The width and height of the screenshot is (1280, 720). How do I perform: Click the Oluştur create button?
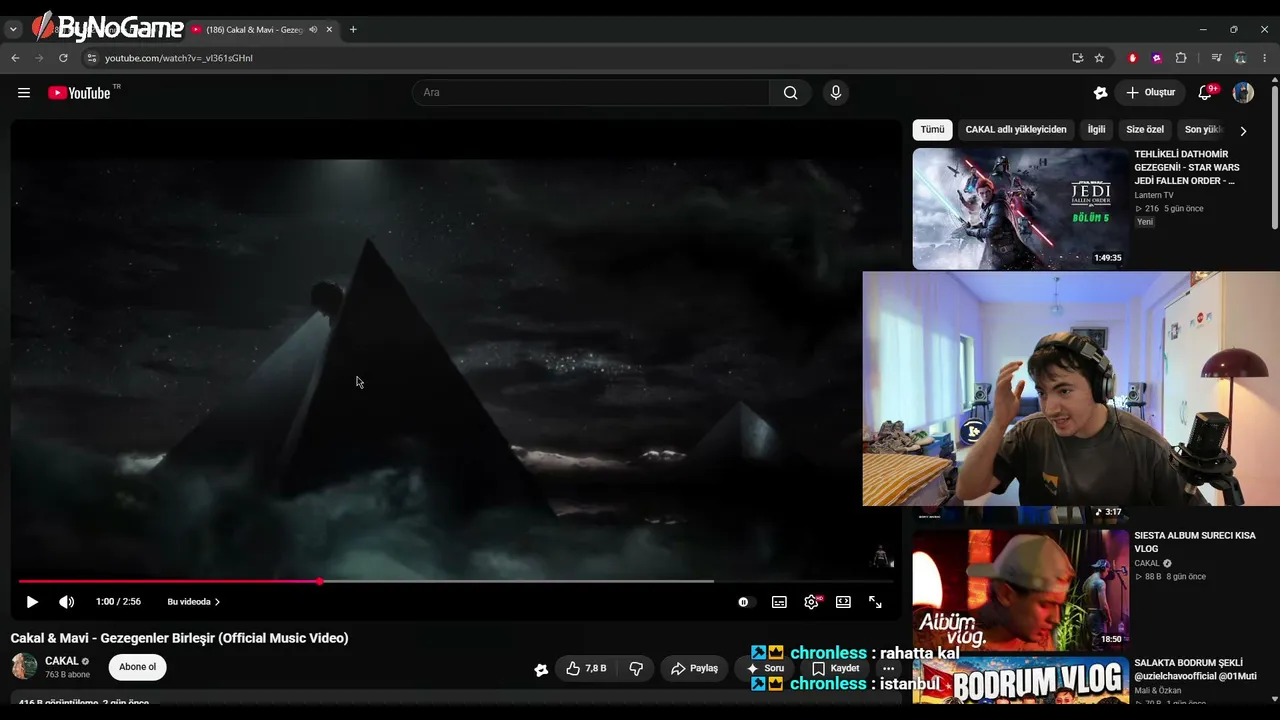tap(1150, 93)
